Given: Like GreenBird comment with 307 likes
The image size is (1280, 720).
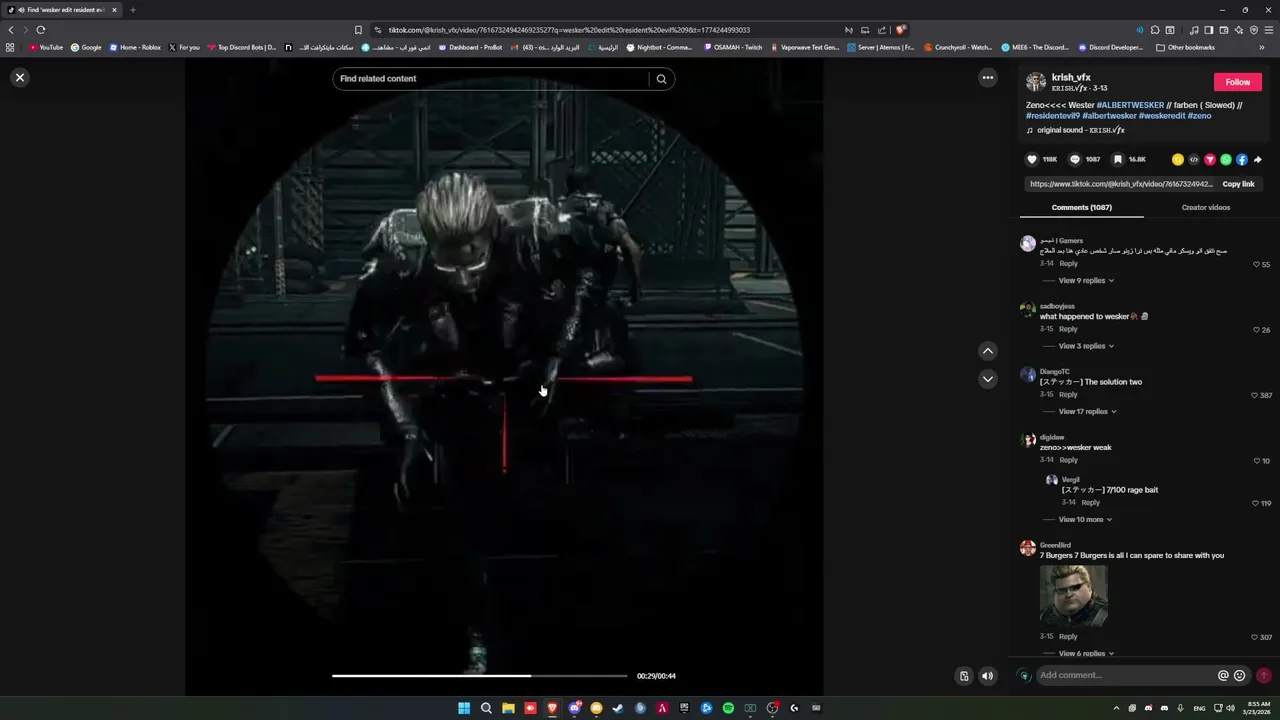Looking at the screenshot, I should click(1254, 638).
